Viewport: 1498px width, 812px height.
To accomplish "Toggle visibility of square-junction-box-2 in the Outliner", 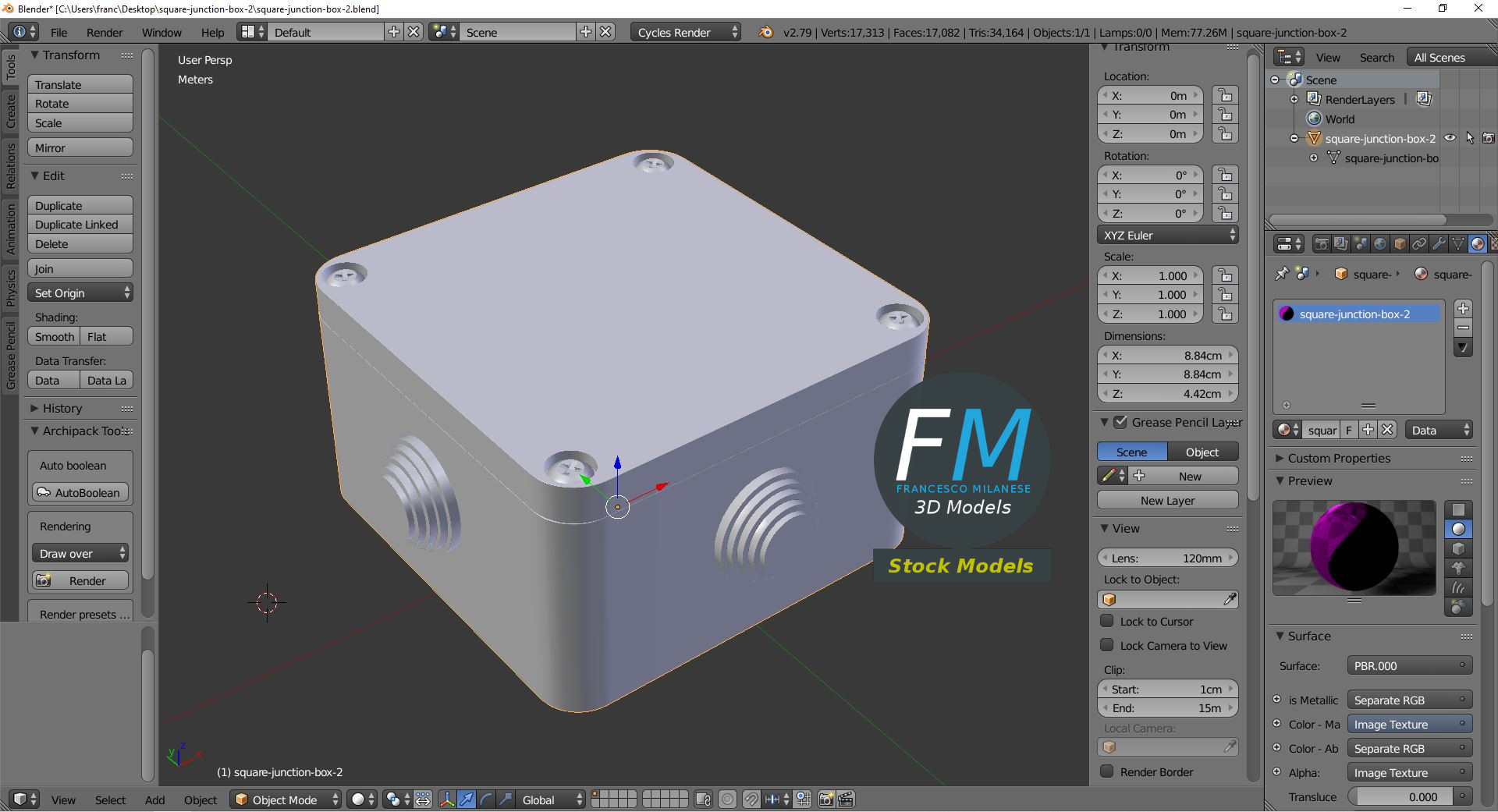I will pyautogui.click(x=1450, y=138).
